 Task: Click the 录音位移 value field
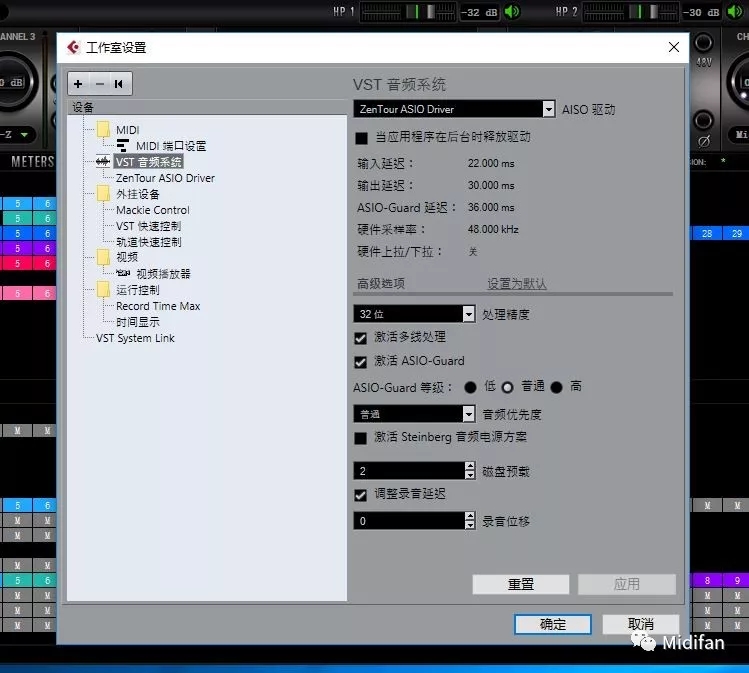(x=408, y=521)
